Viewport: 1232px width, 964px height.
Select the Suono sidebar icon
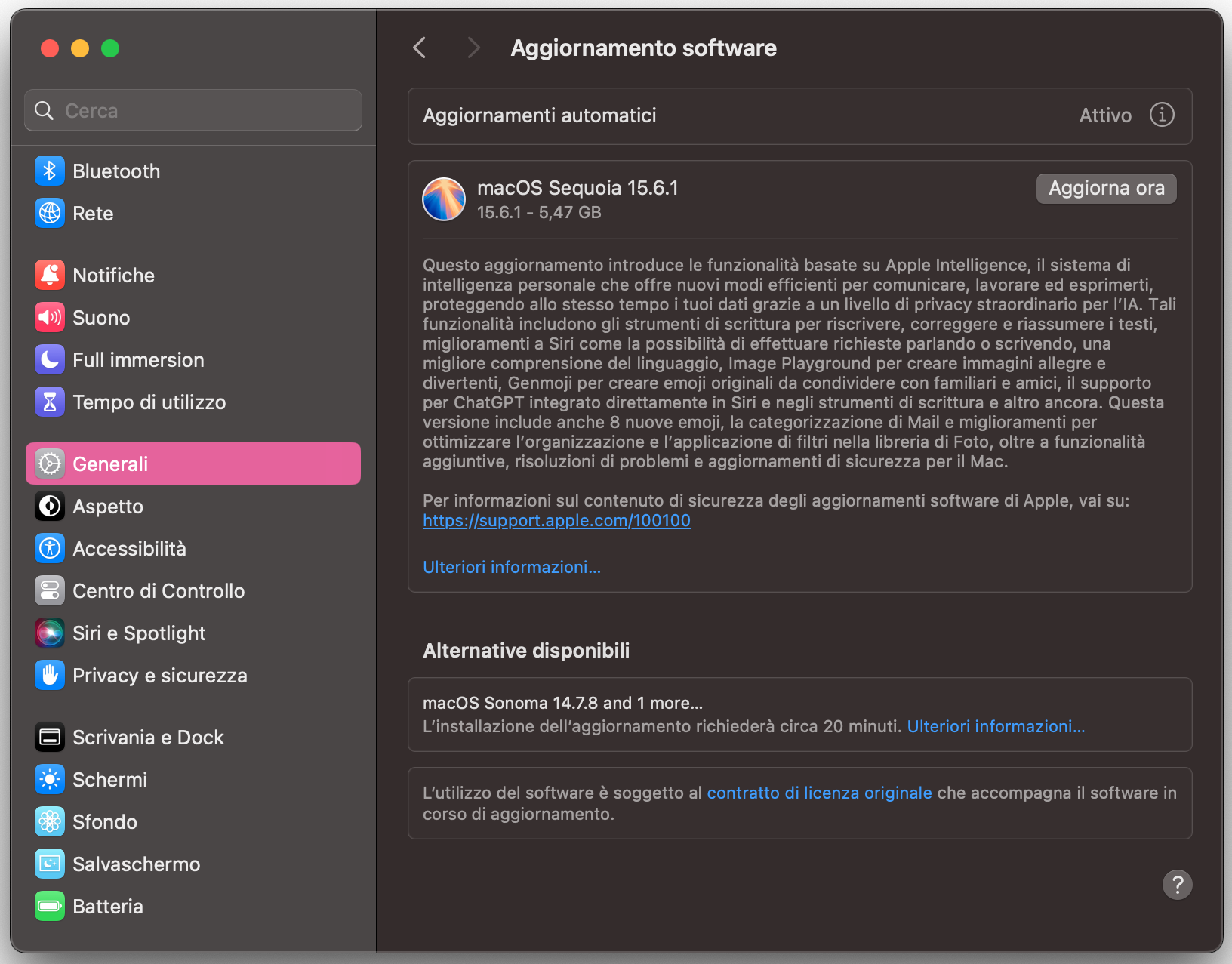[x=48, y=317]
